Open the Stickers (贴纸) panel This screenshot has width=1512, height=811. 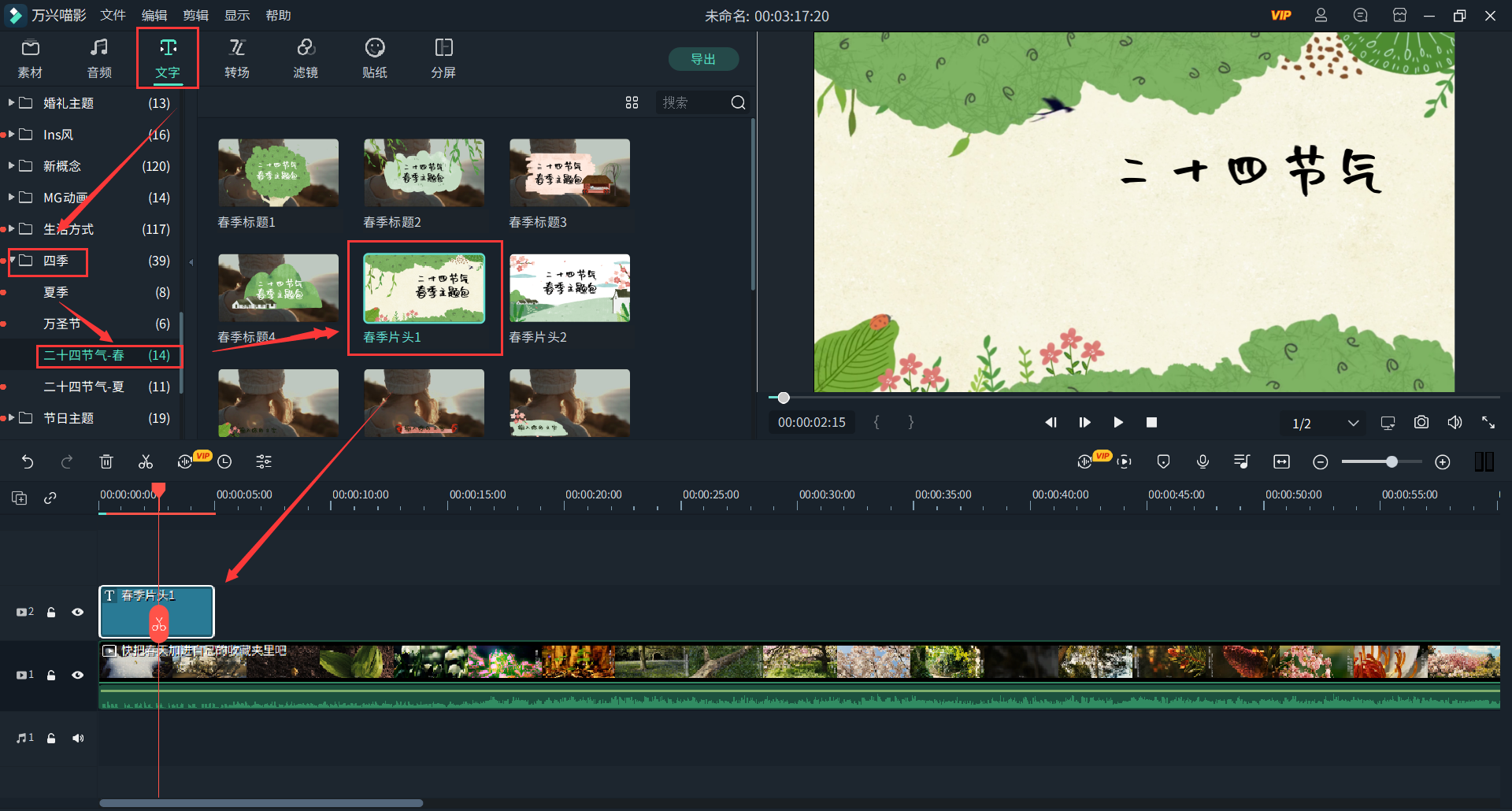click(374, 58)
